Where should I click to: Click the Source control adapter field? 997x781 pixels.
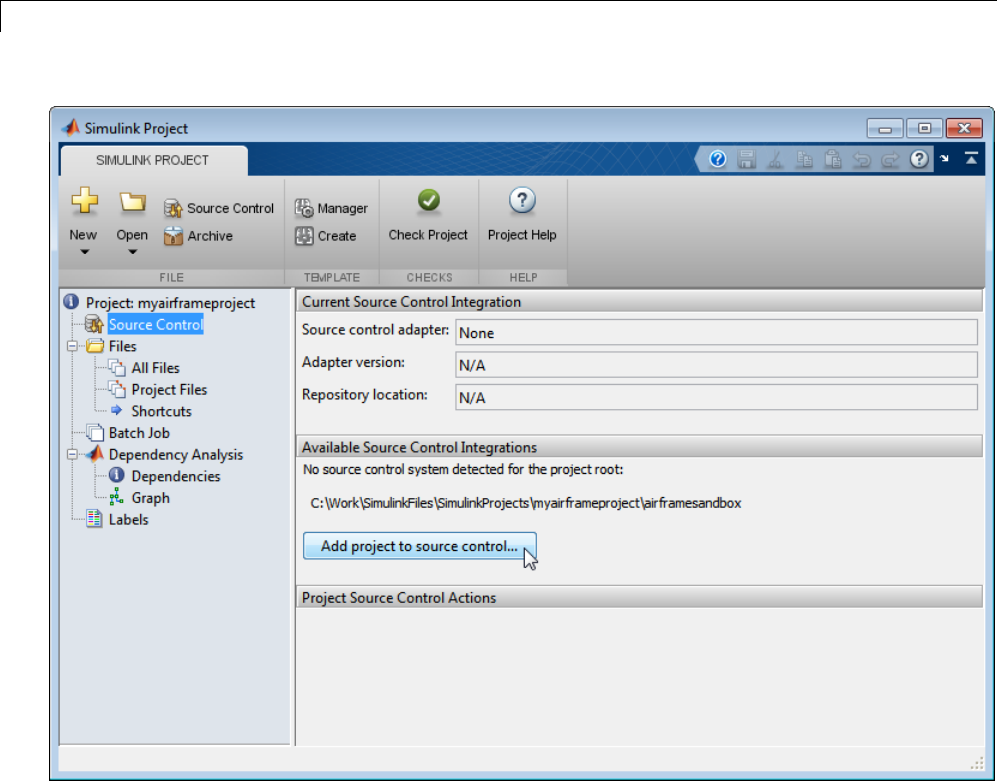click(x=717, y=333)
